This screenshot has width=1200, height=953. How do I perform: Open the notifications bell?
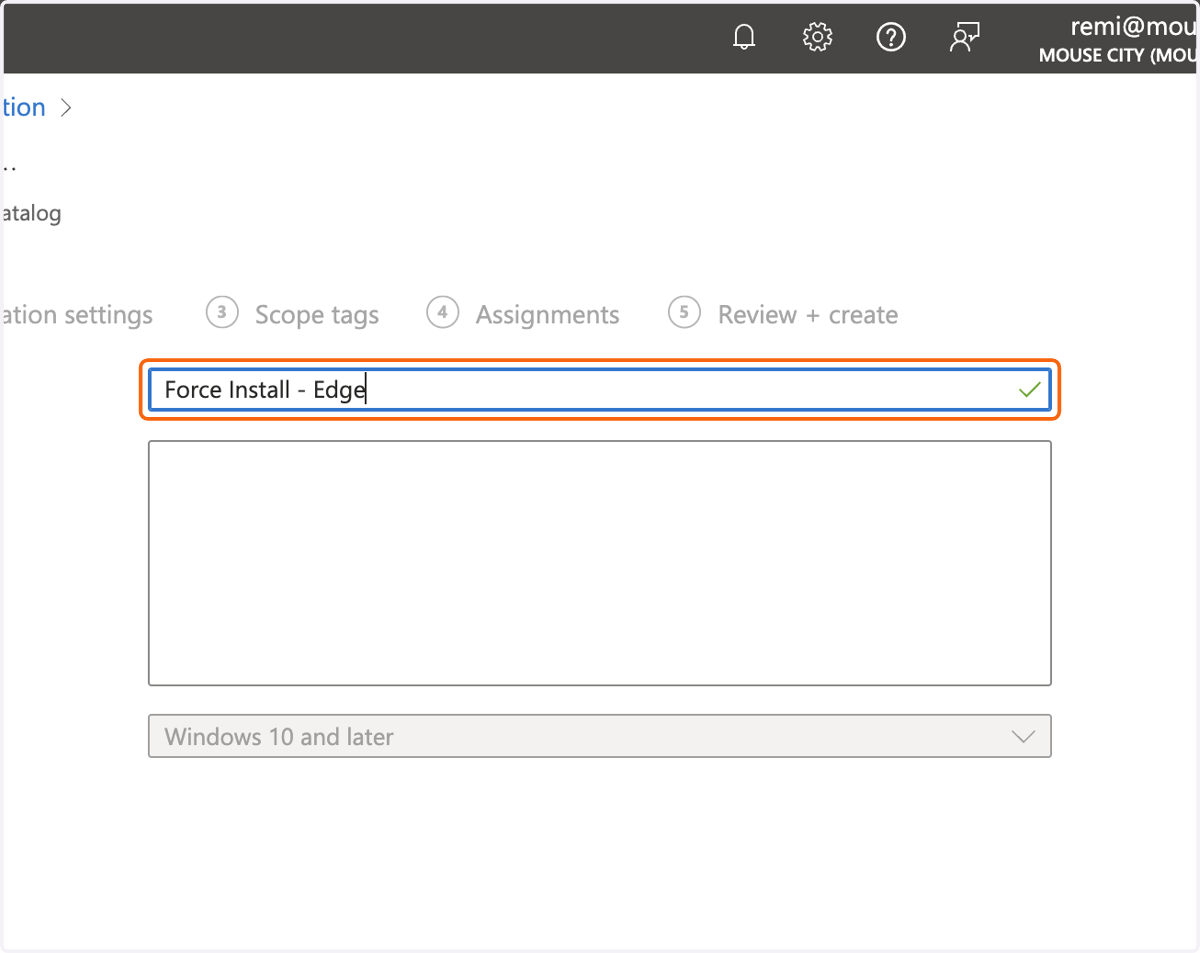(744, 38)
